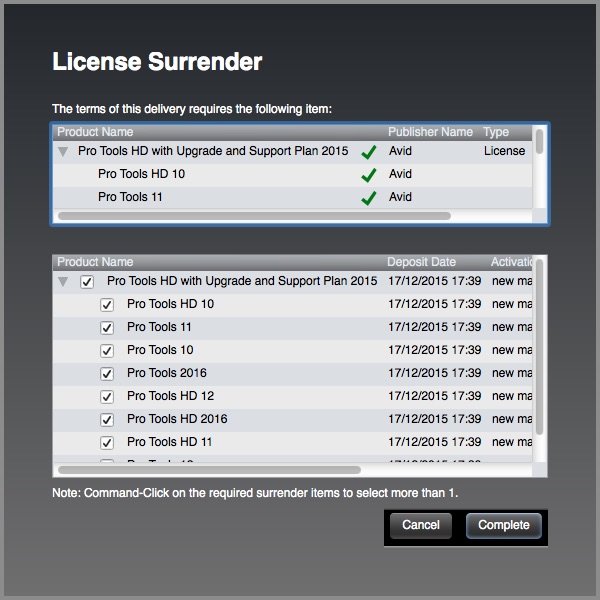Viewport: 600px width, 600px height.
Task: Collapse the Pro Tools HD plan in the lower table
Action: point(63,282)
